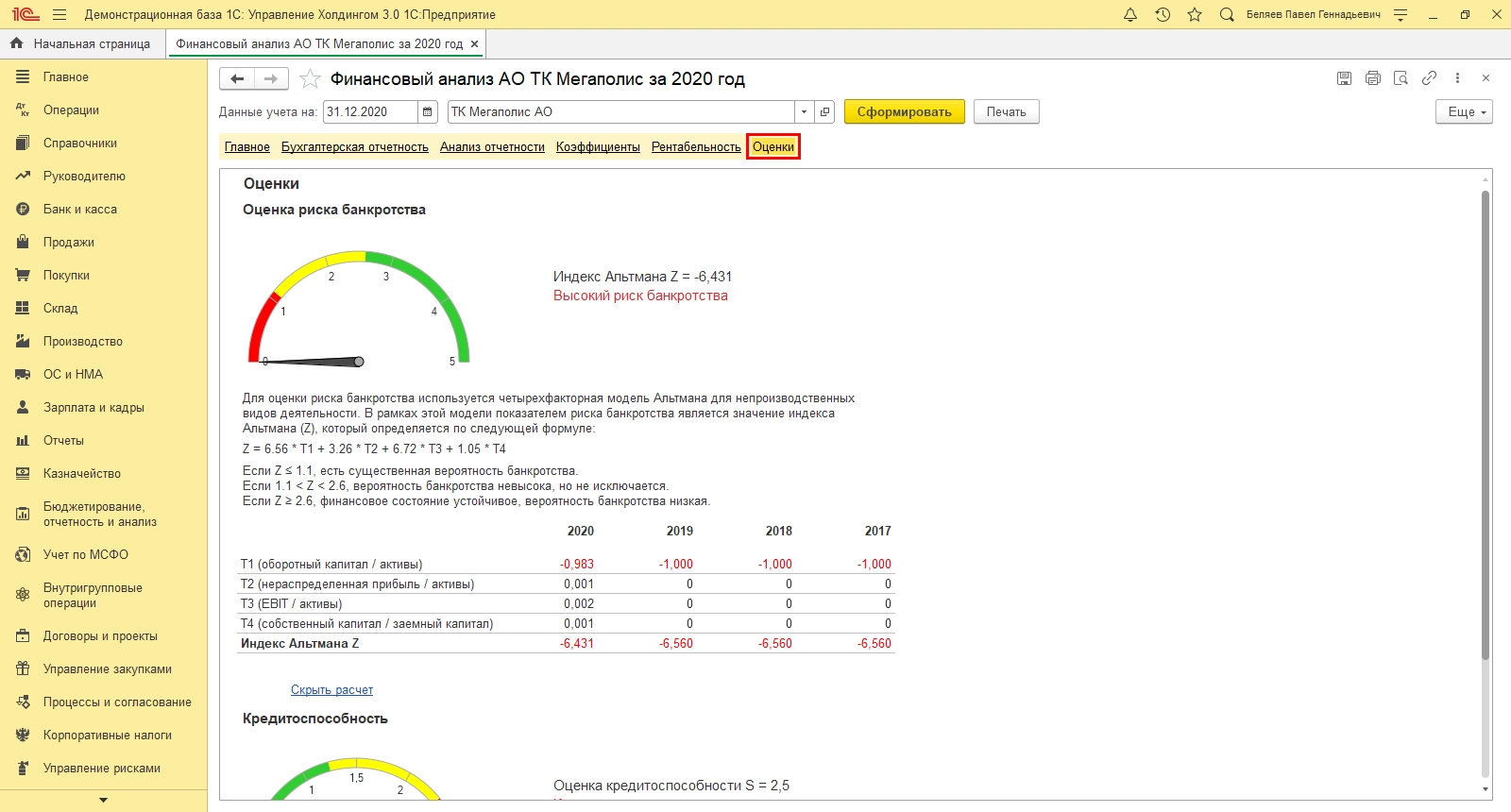Switch to Коэффициенты section
The image size is (1511, 812).
598,147
